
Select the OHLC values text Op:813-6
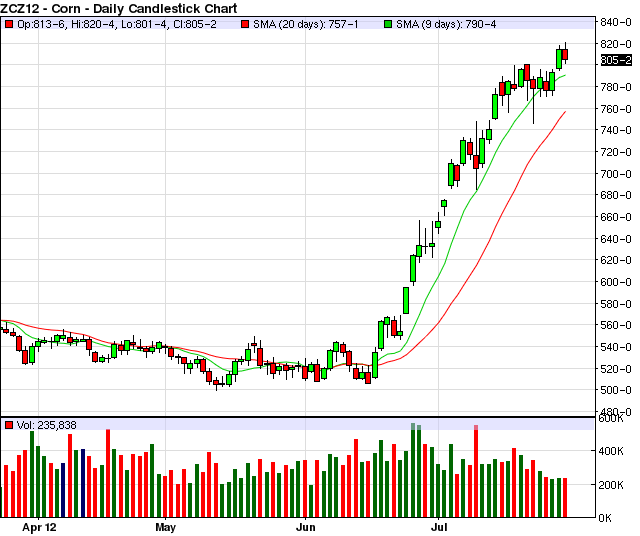tap(42, 24)
